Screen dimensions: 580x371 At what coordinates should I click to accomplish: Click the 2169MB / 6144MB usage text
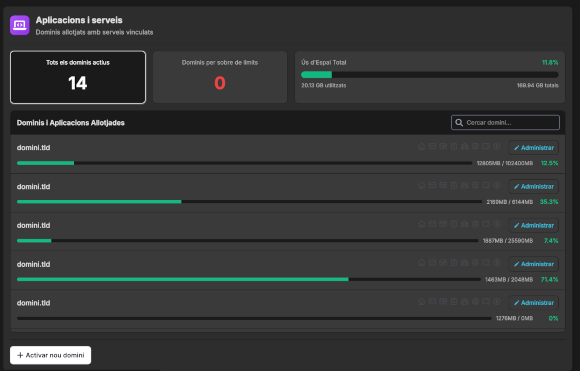510,202
